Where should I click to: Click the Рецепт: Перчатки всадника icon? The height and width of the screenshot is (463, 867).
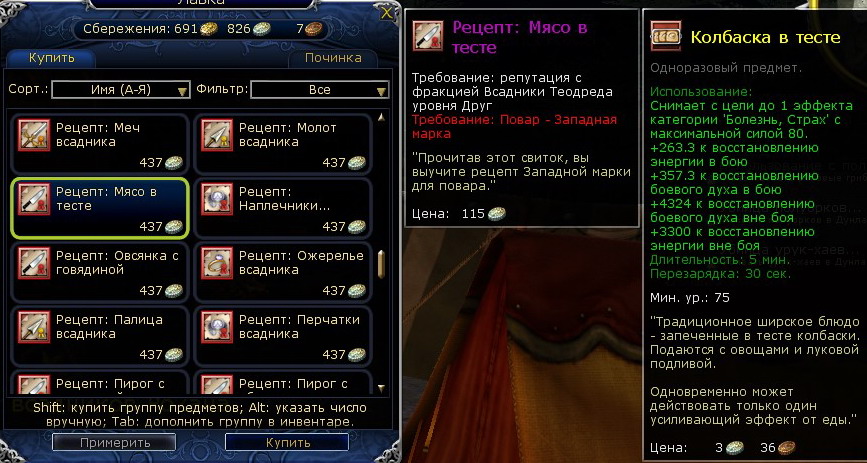217,326
